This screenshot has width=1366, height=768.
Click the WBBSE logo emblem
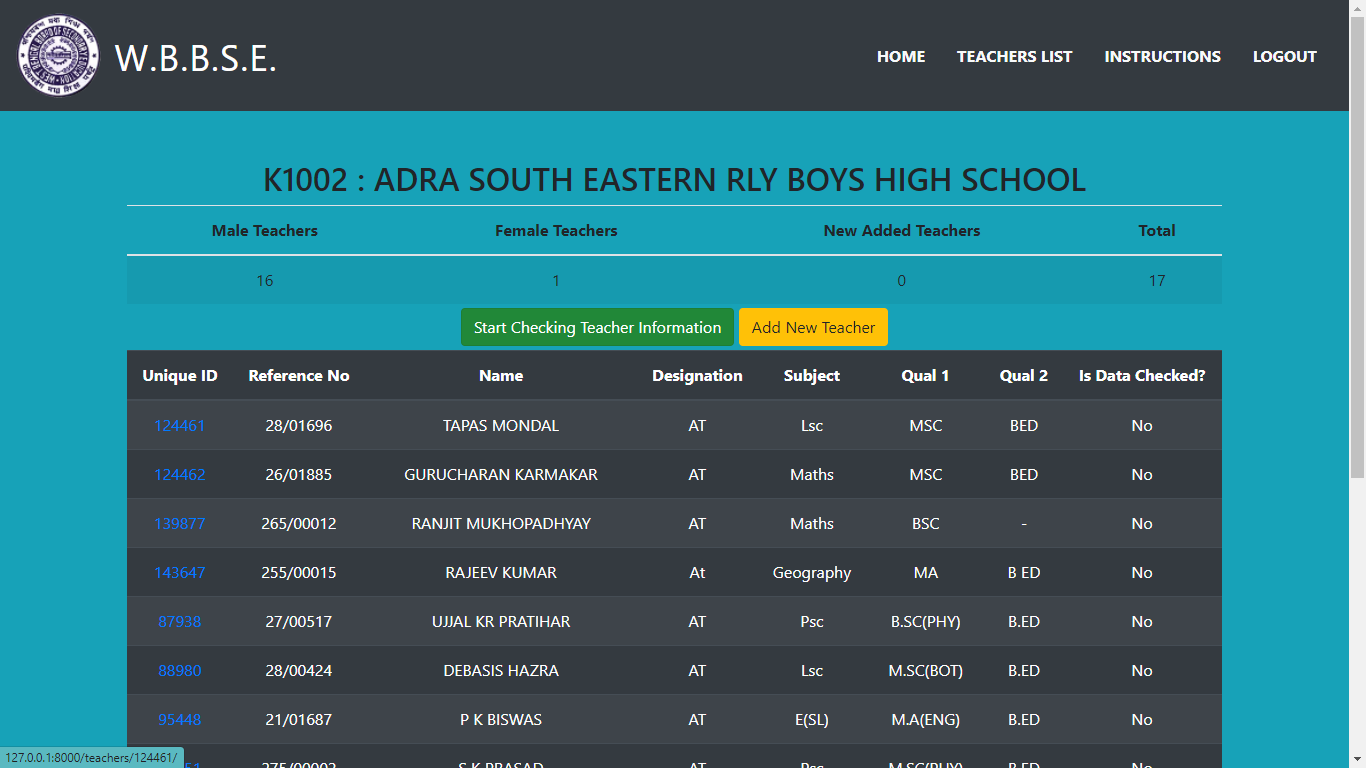(58, 56)
